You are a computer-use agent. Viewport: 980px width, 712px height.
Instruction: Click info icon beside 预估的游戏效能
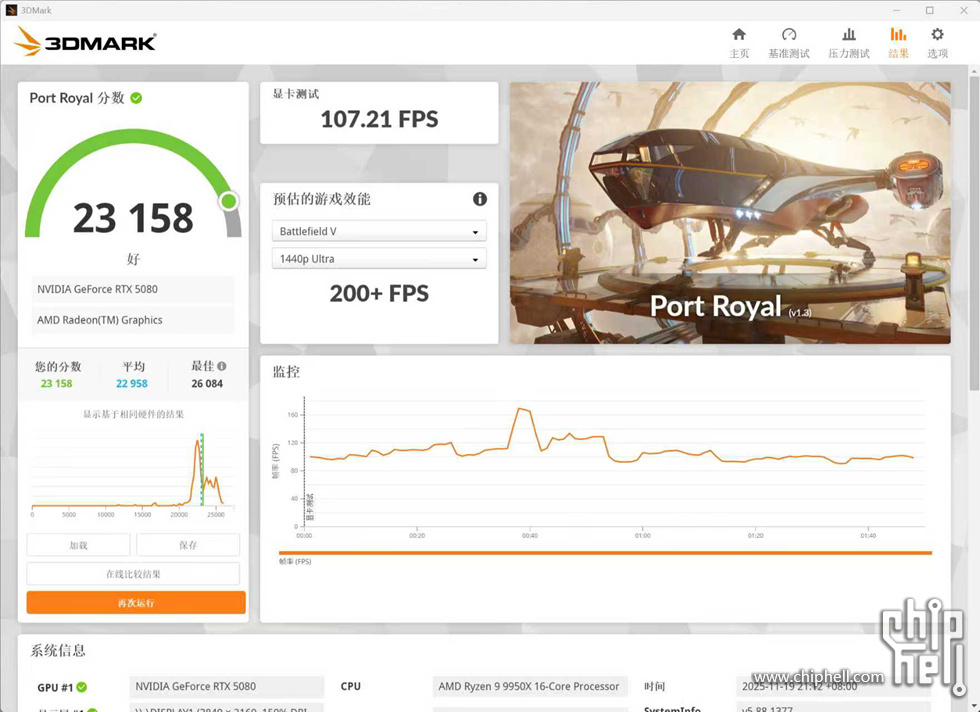[480, 199]
